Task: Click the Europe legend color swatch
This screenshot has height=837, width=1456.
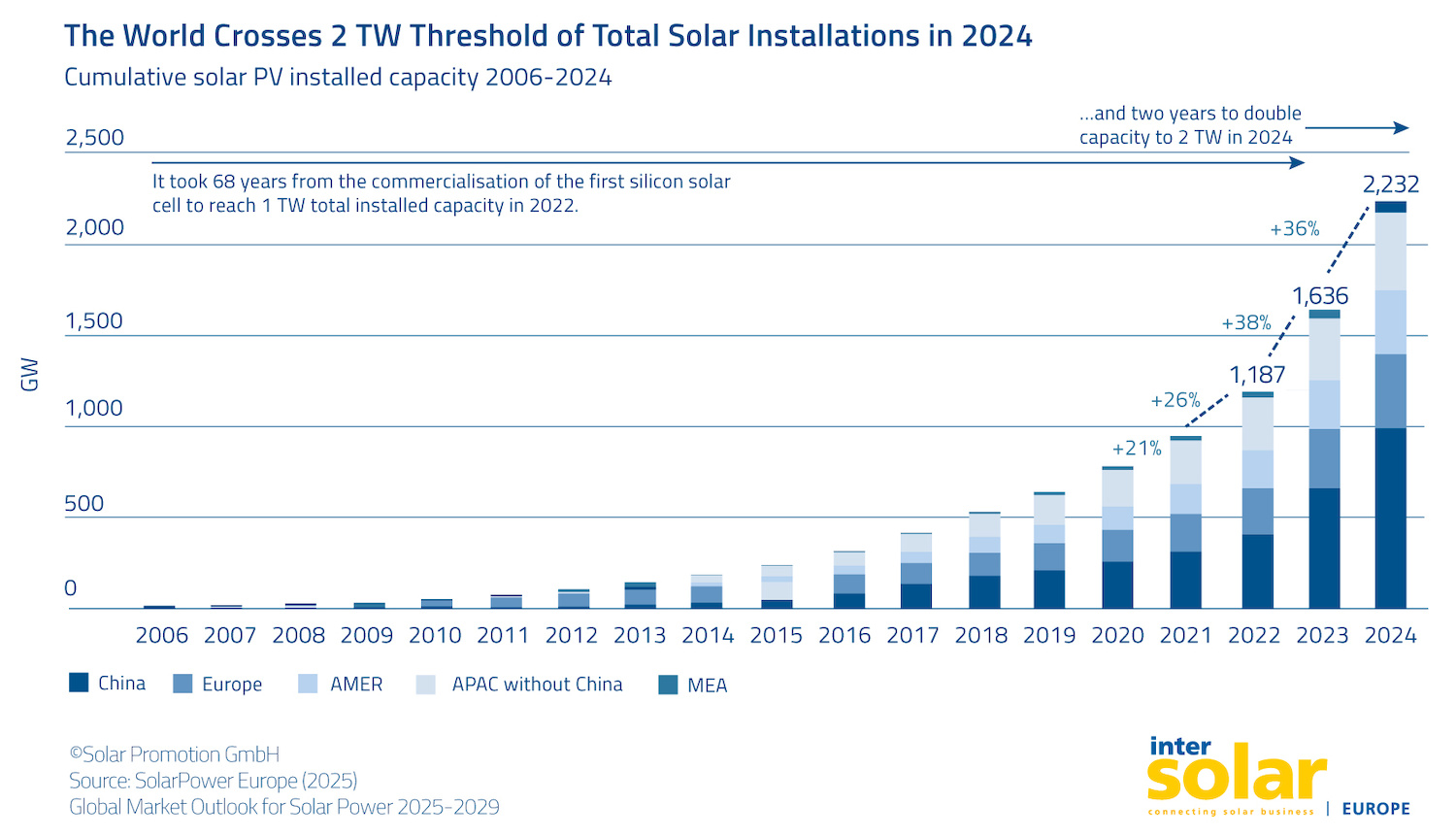Action: [182, 684]
